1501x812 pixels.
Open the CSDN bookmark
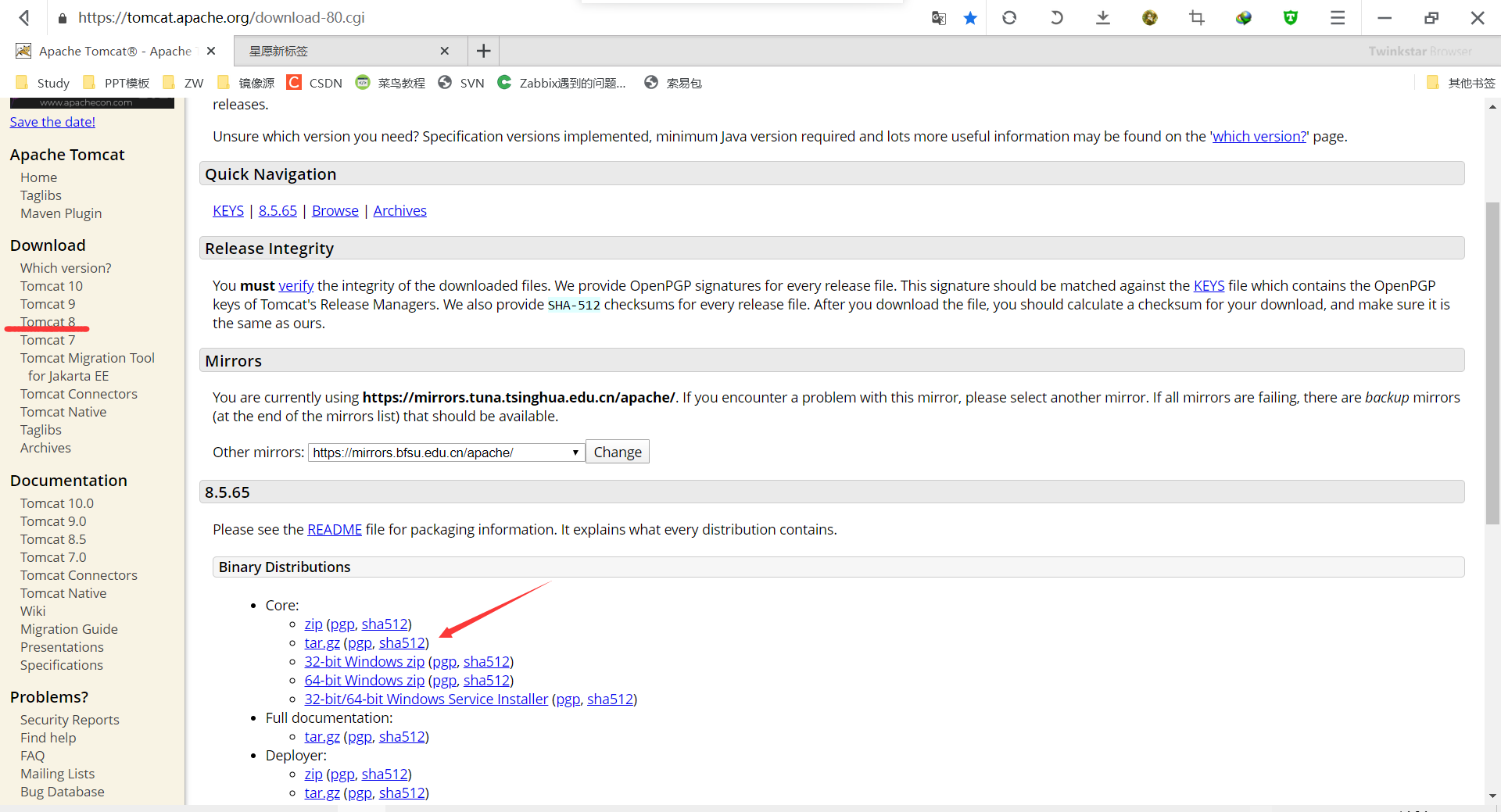[x=315, y=83]
